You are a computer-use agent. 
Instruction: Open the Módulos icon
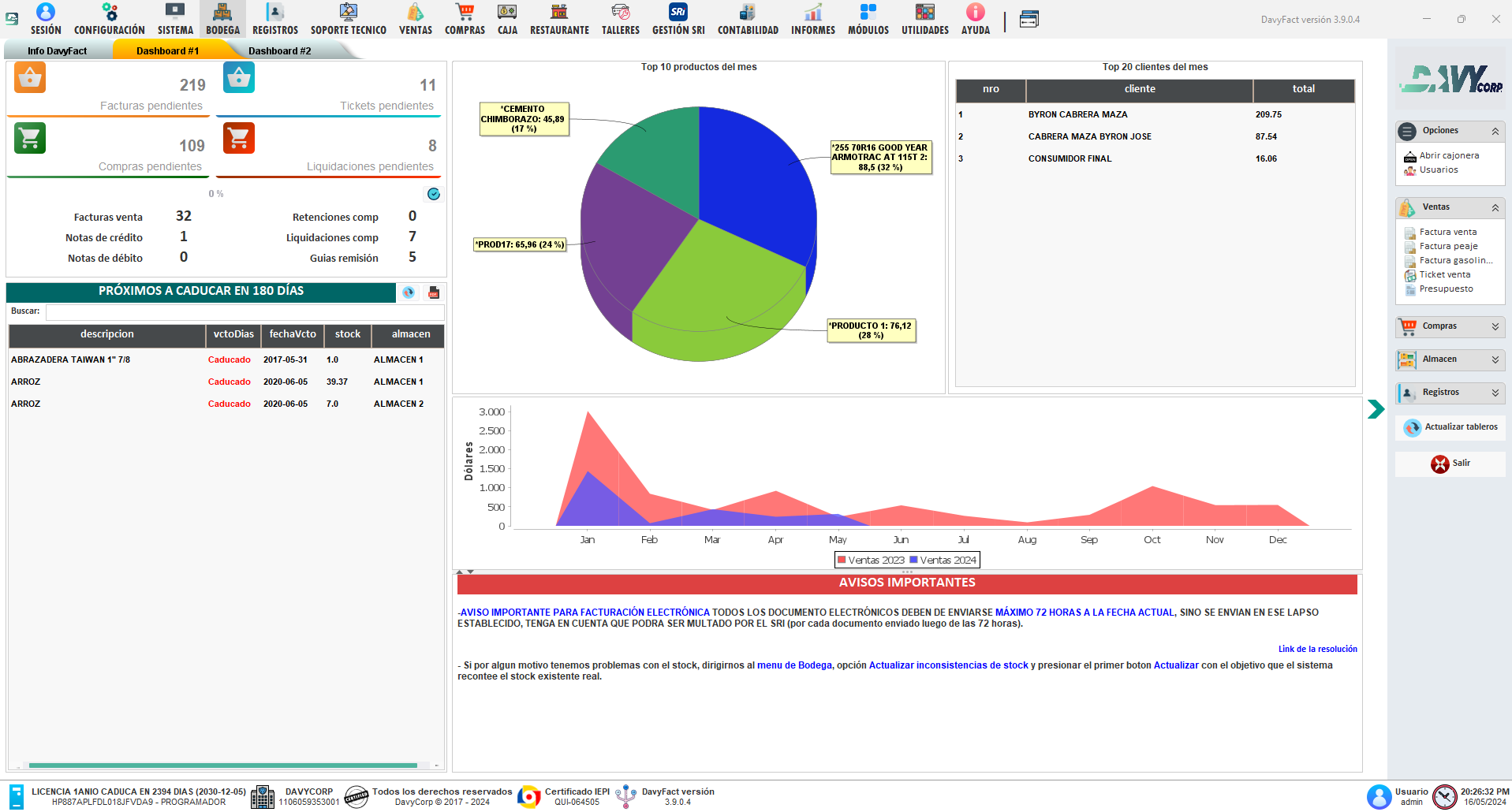pos(868,13)
